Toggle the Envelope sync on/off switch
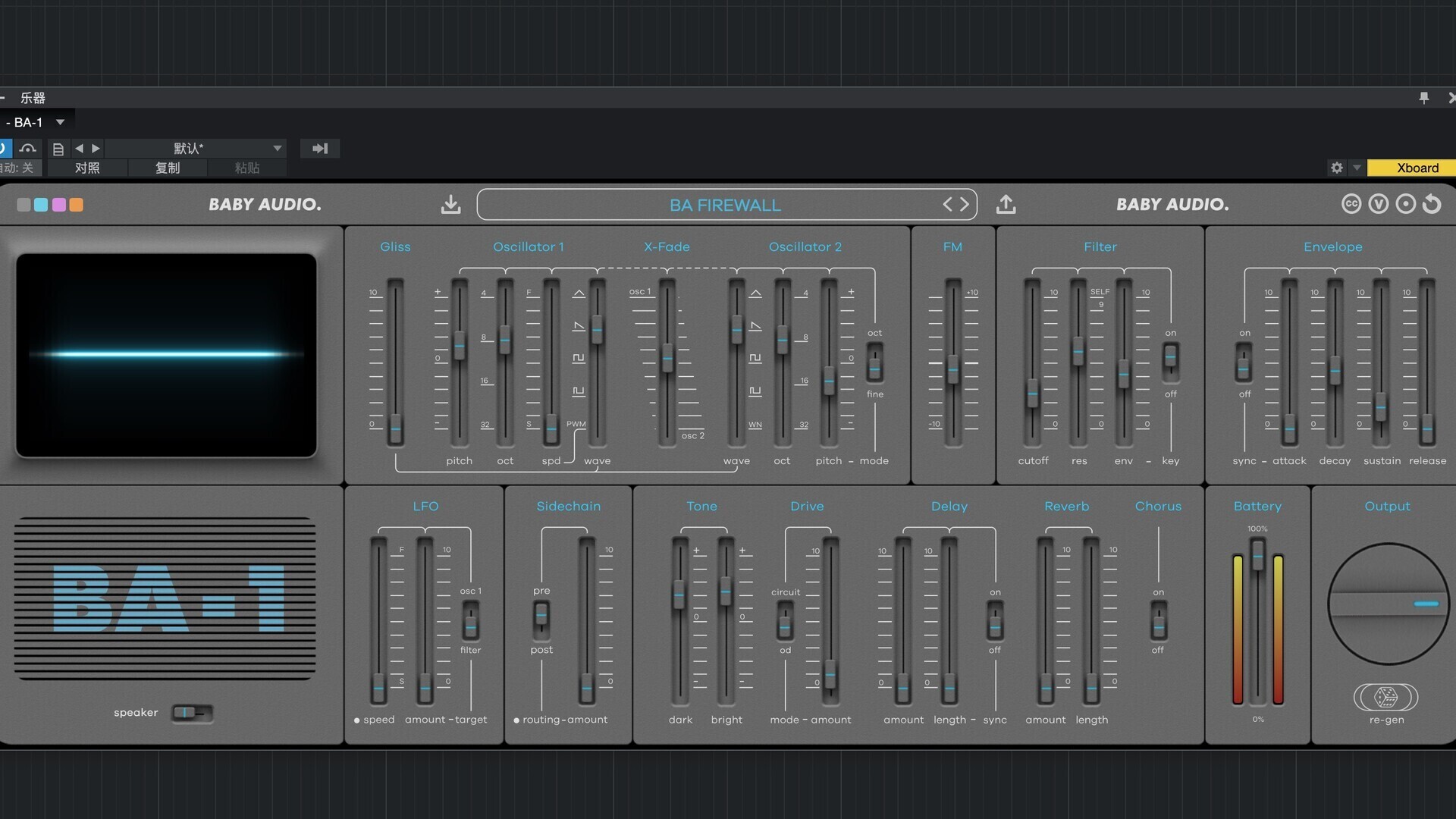The width and height of the screenshot is (1456, 819). click(1244, 362)
